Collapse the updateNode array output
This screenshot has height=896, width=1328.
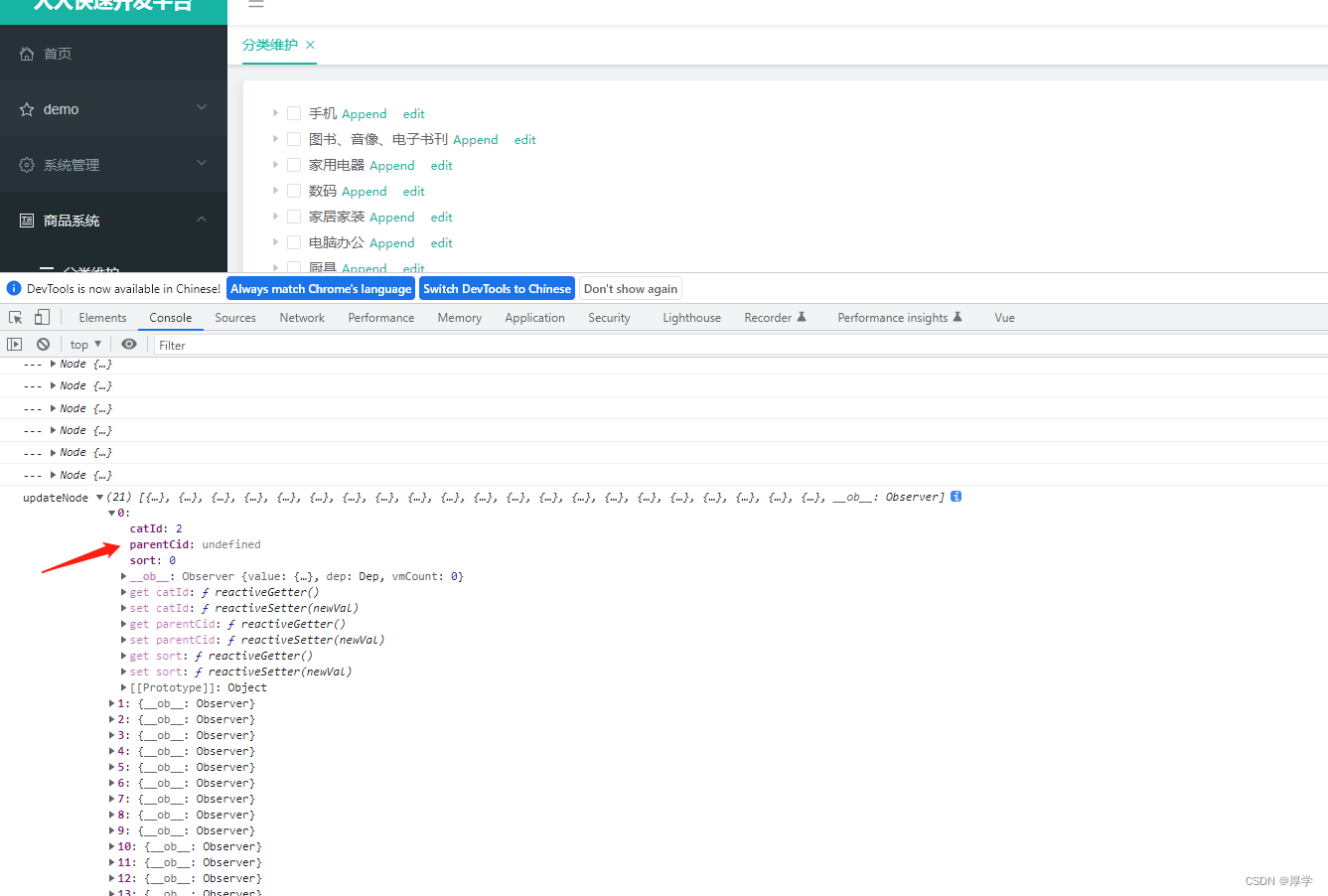tap(99, 498)
